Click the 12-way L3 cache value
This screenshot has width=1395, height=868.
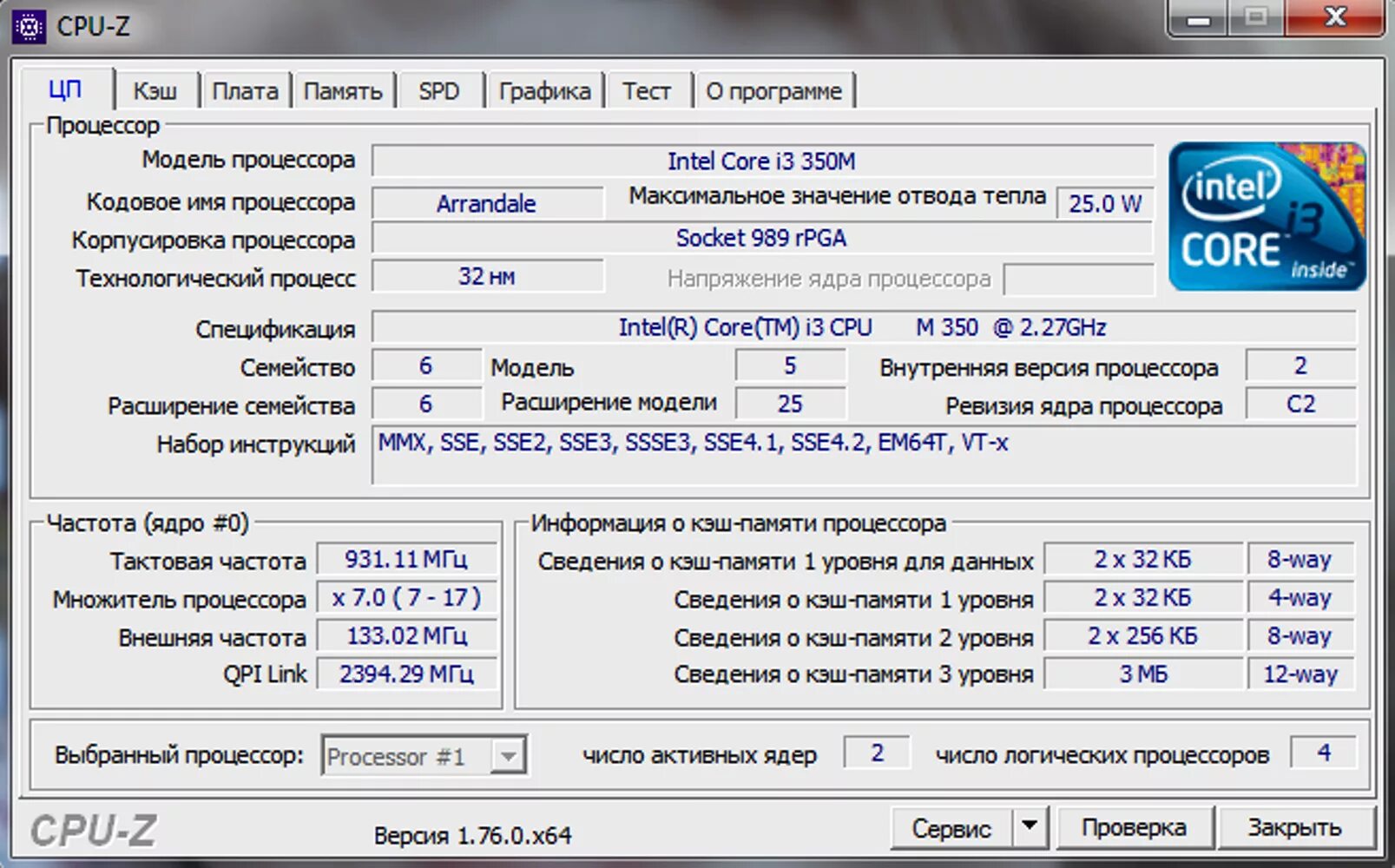coord(1300,674)
